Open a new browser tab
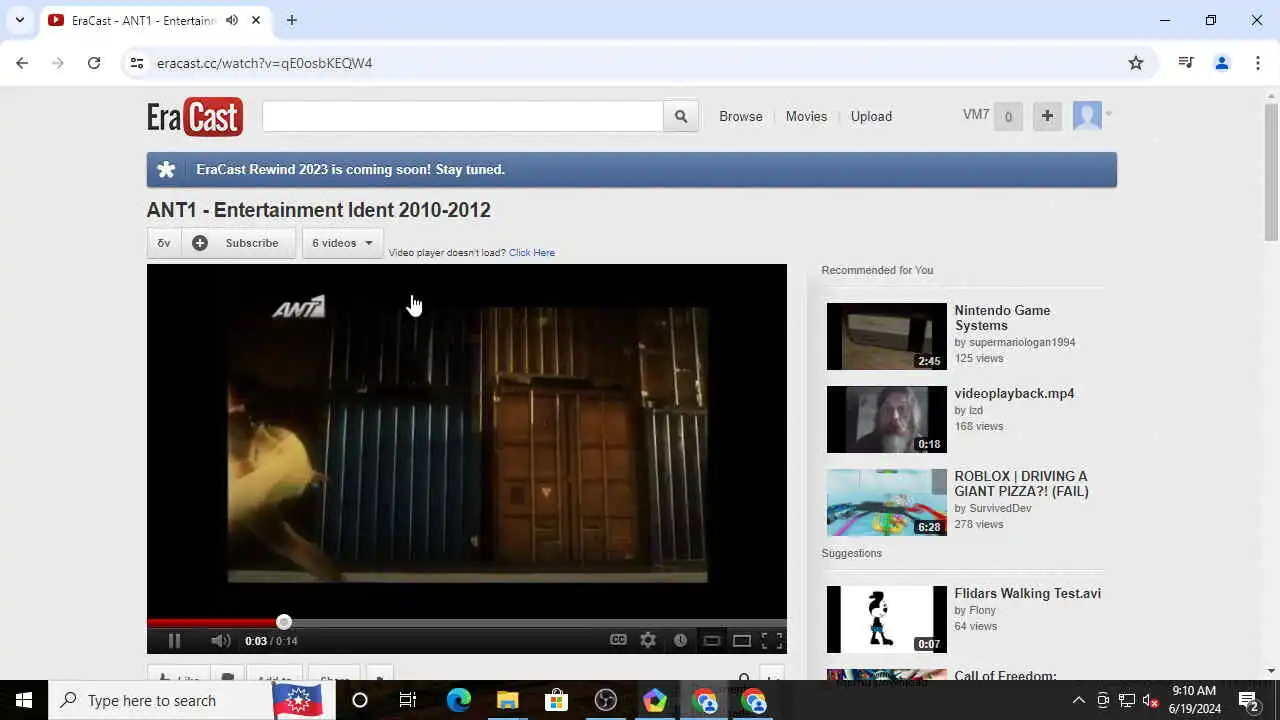The image size is (1280, 720). click(292, 20)
